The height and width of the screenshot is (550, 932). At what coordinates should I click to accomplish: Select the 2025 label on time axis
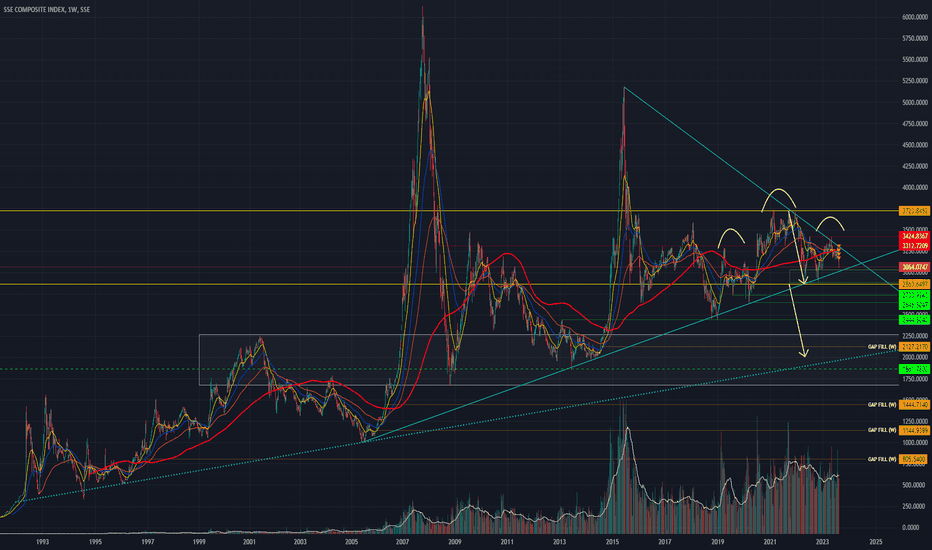coord(875,542)
